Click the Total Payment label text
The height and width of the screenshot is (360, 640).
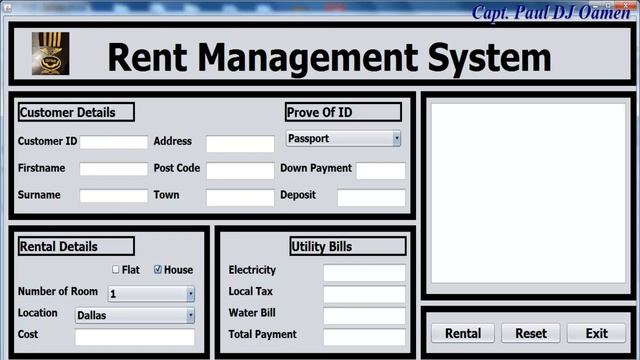(262, 334)
